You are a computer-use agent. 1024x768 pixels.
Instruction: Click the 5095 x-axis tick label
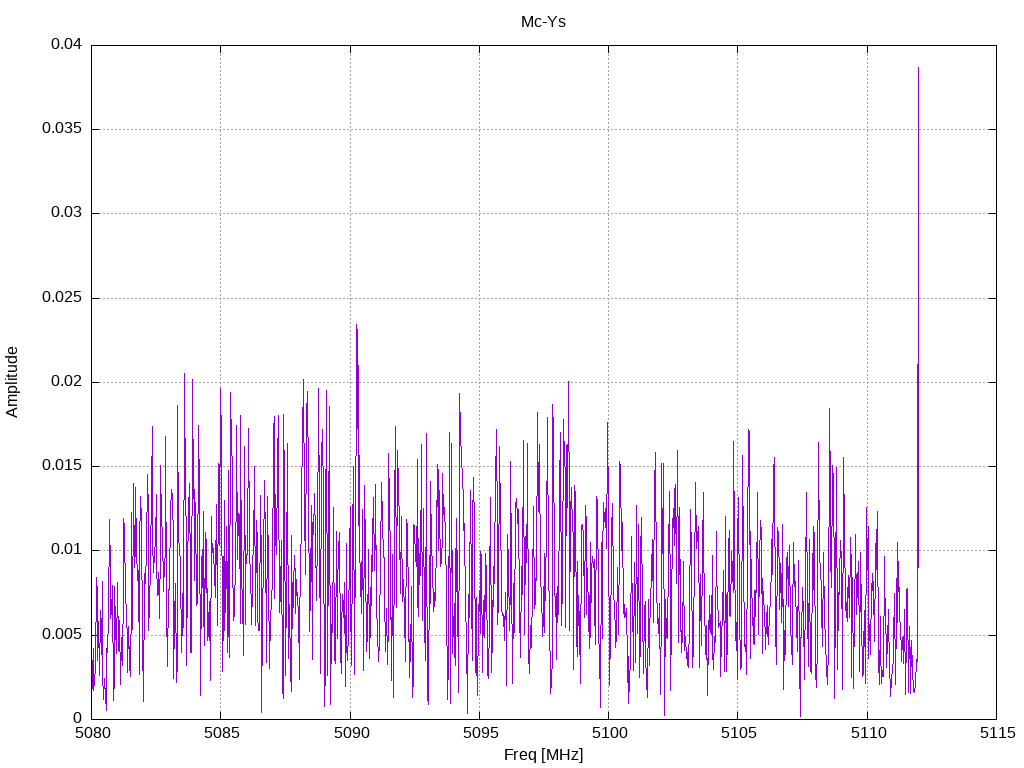[479, 733]
